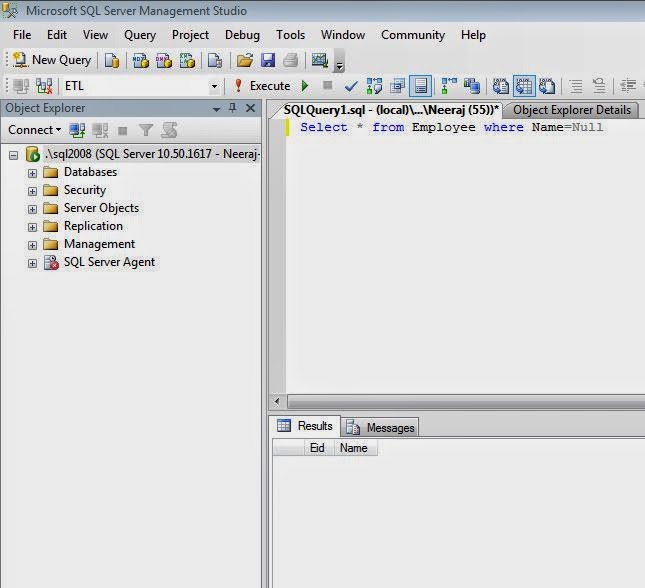The image size is (645, 588).
Task: Click the Analysis Services MDX Query icon
Action: 141,60
